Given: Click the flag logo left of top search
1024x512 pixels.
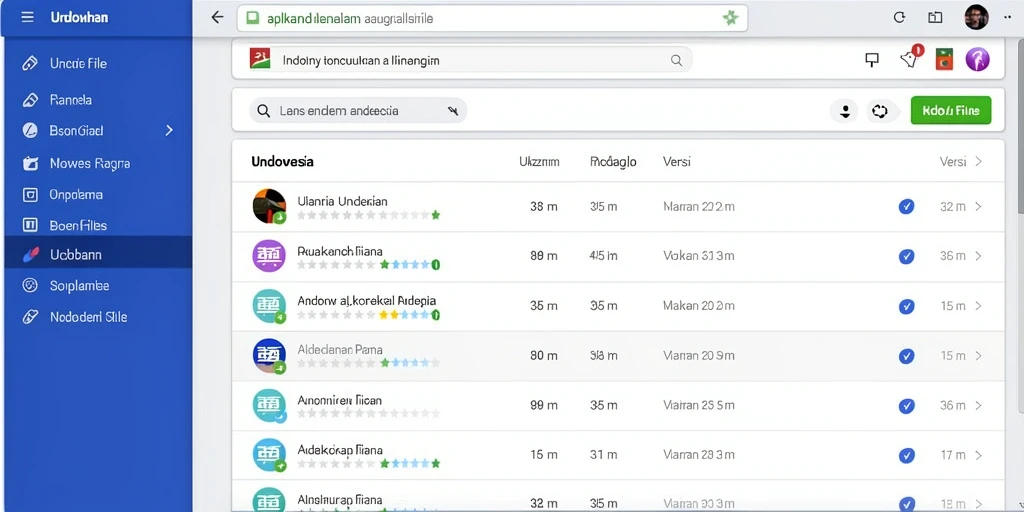Looking at the screenshot, I should tap(260, 59).
